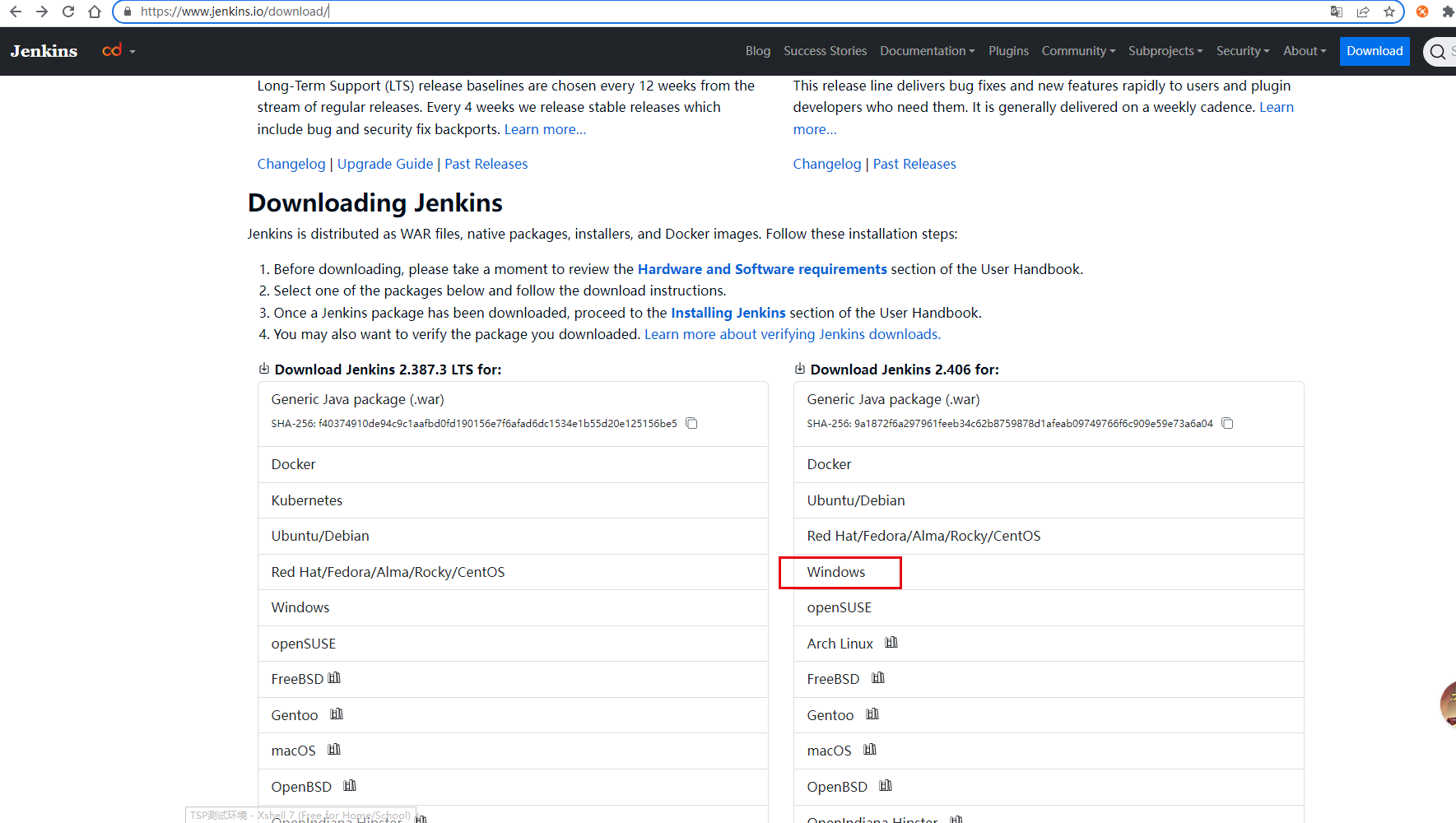Screen dimensions: 1456x823
Task: Click the blue Download button
Action: click(1375, 51)
